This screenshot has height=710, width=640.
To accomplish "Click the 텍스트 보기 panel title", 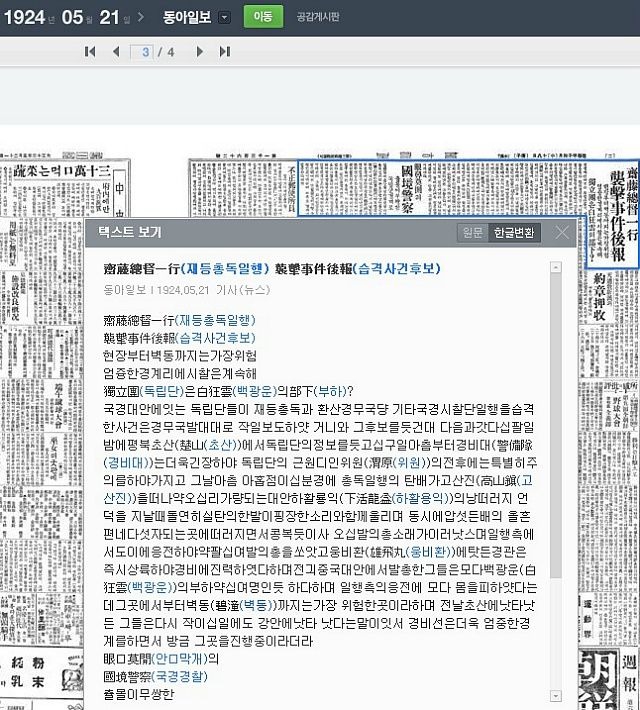I will click(x=130, y=232).
